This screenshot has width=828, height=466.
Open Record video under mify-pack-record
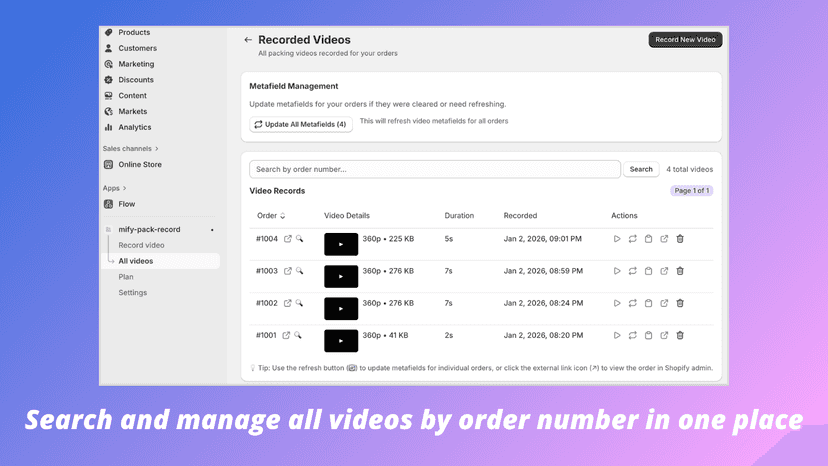[x=141, y=245]
